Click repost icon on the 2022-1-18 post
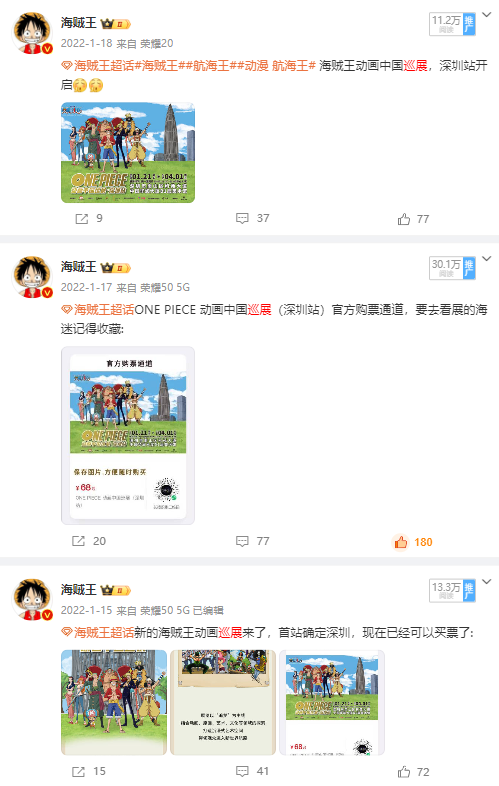499x786 pixels. point(81,219)
